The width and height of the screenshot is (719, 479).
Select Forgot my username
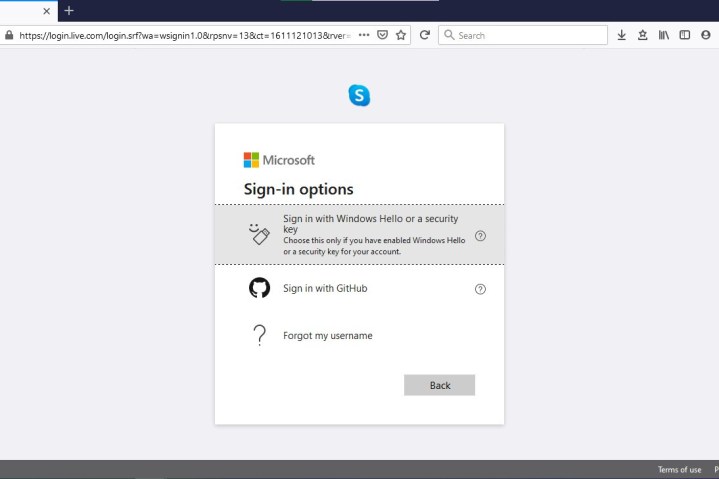(x=360, y=336)
